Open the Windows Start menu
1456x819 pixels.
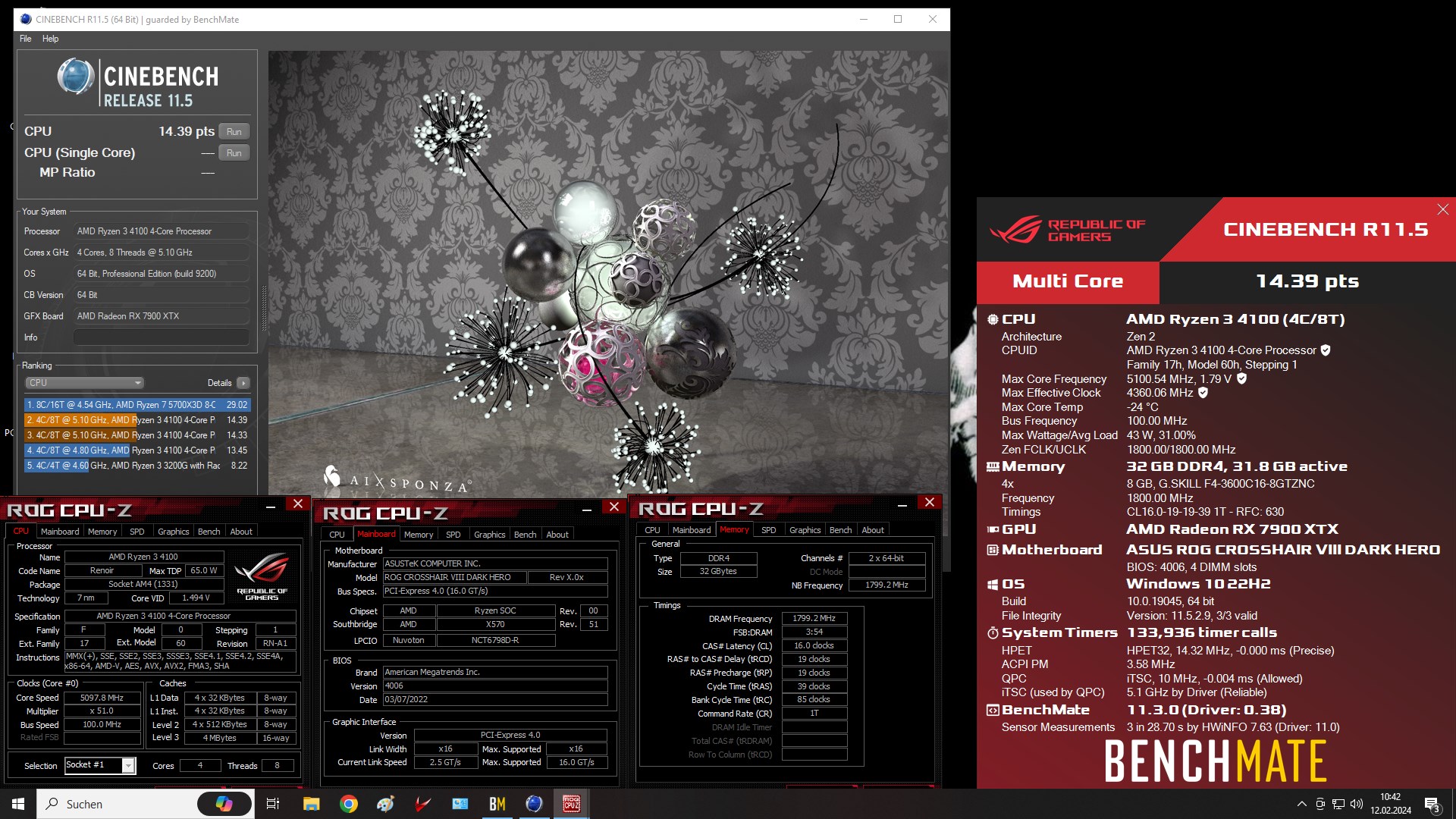(18, 804)
